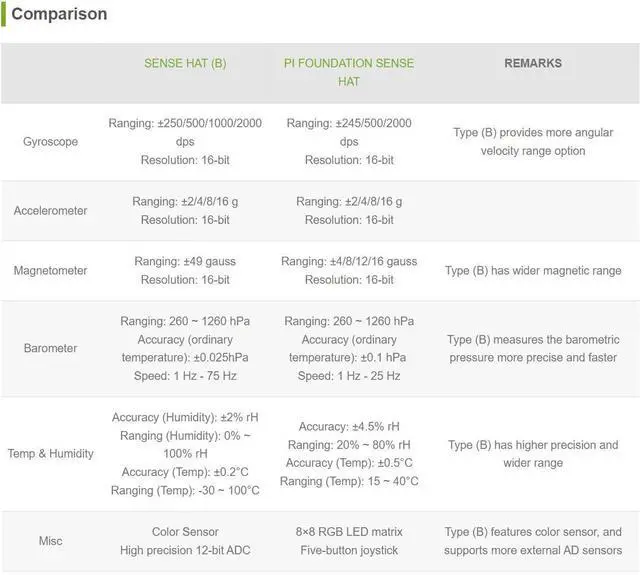This screenshot has height=575, width=640.
Task: Select the Gyroscope row label
Action: (x=50, y=142)
